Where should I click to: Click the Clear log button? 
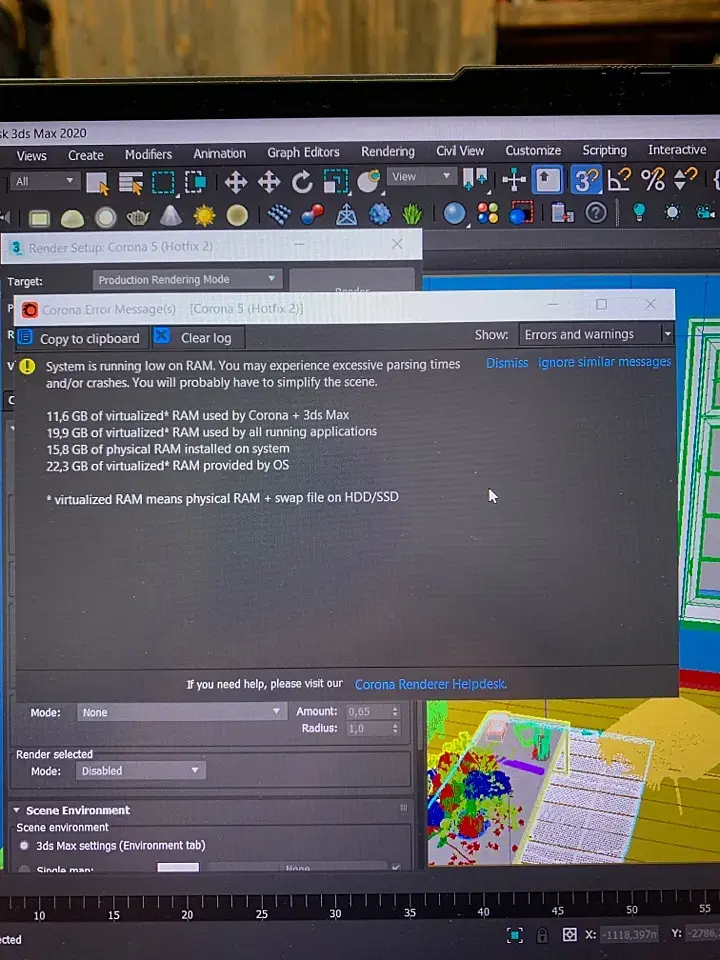(x=198, y=338)
